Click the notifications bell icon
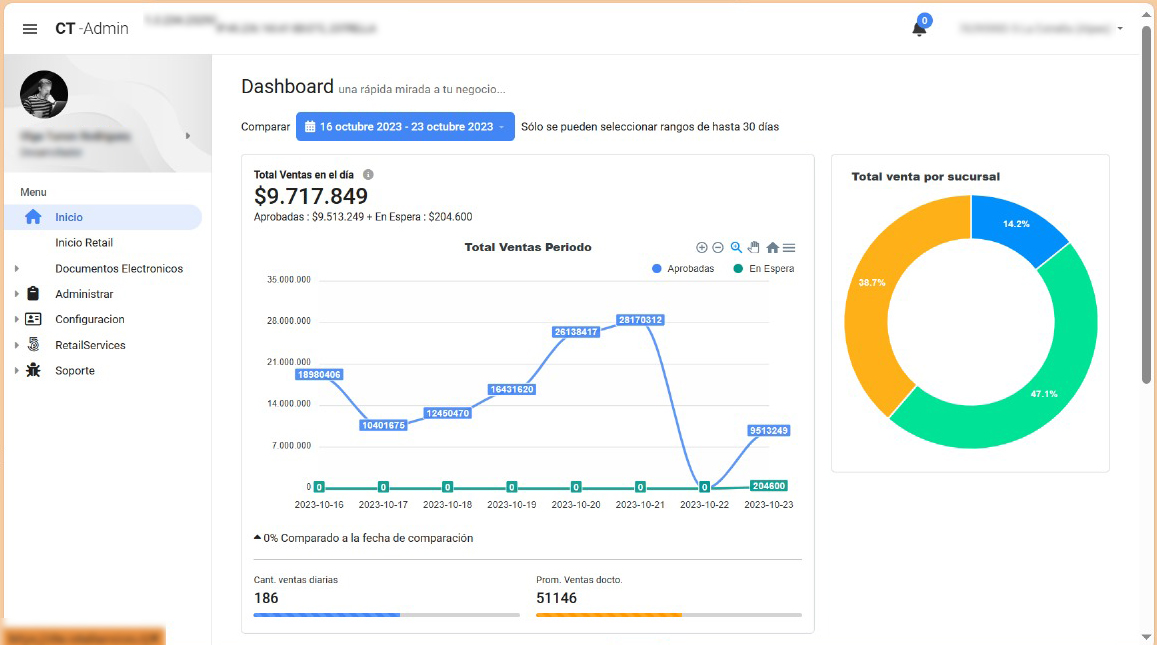This screenshot has height=645, width=1157. tap(919, 29)
